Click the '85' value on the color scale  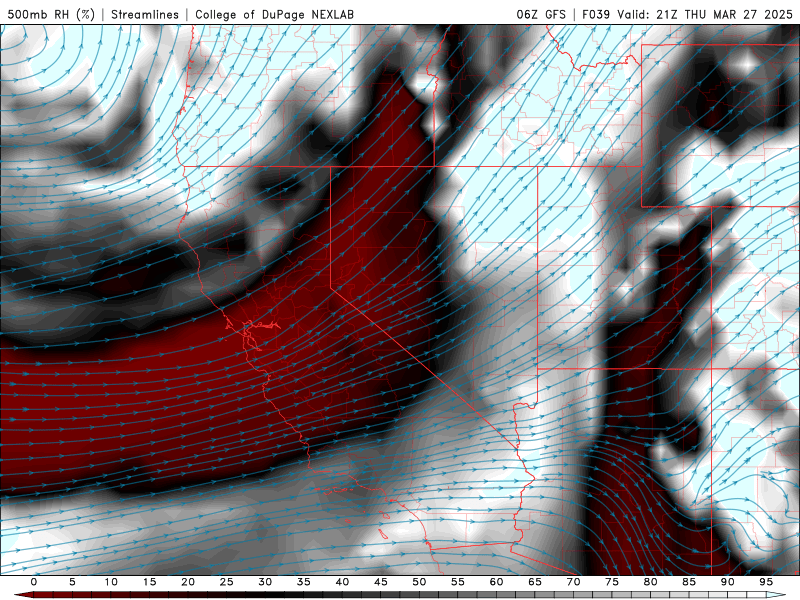689,582
